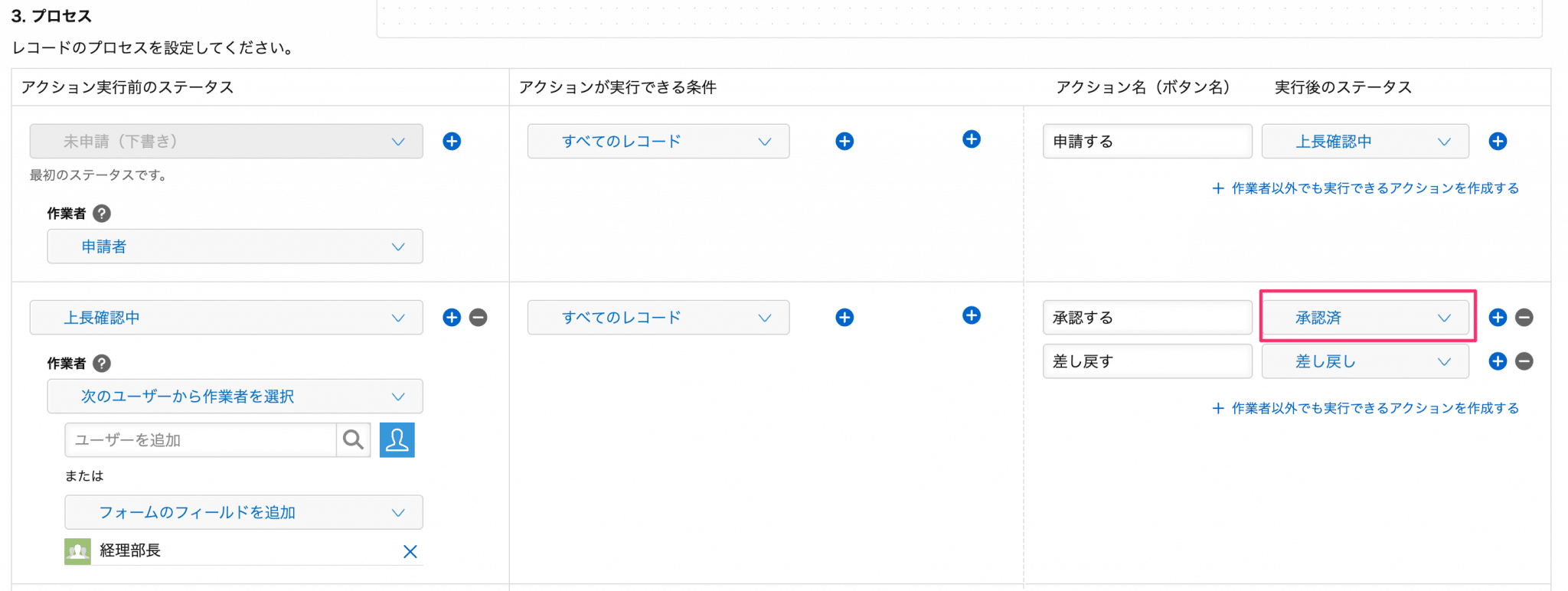Click the minus icon beside 上長確認中 status
The image size is (1568, 591).
pyautogui.click(x=479, y=317)
